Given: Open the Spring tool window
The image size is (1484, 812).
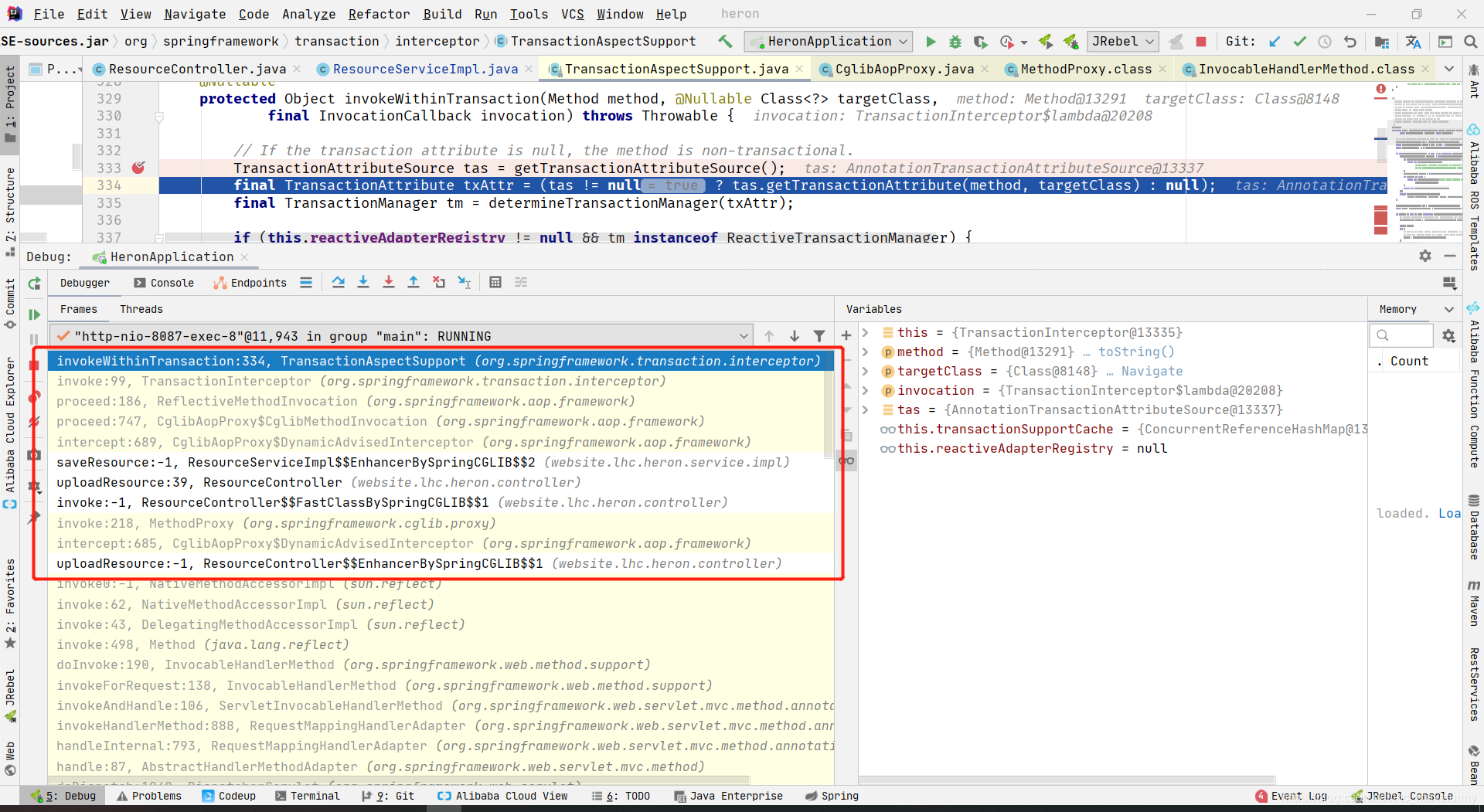Looking at the screenshot, I should [832, 796].
